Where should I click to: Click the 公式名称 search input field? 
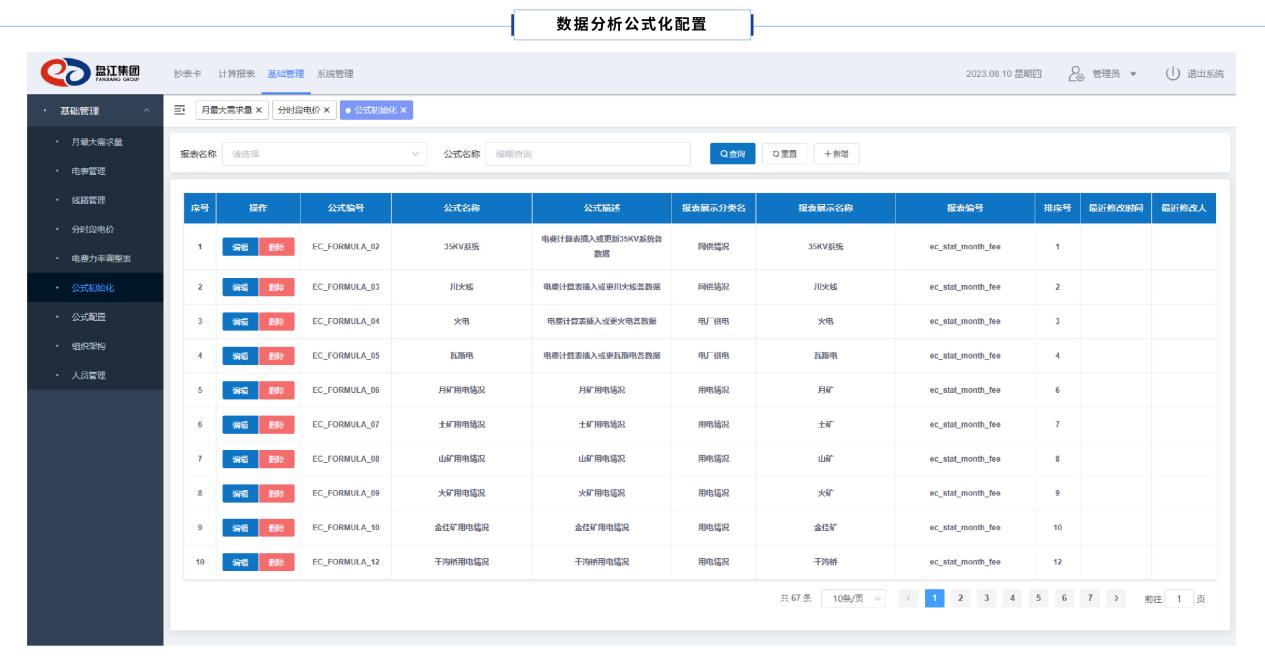[x=588, y=154]
